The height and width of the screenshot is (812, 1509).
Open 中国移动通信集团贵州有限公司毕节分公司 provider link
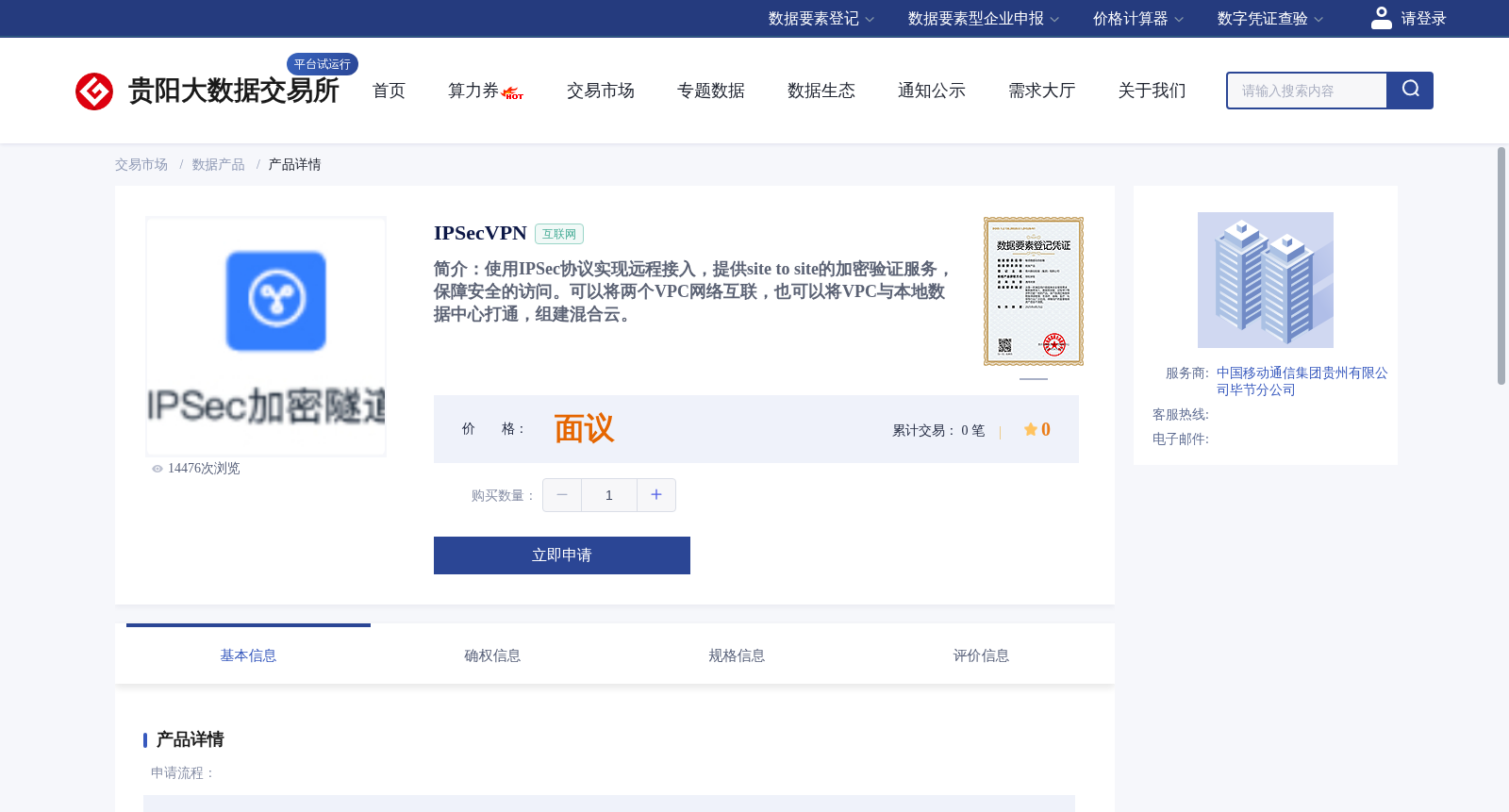tap(1302, 382)
